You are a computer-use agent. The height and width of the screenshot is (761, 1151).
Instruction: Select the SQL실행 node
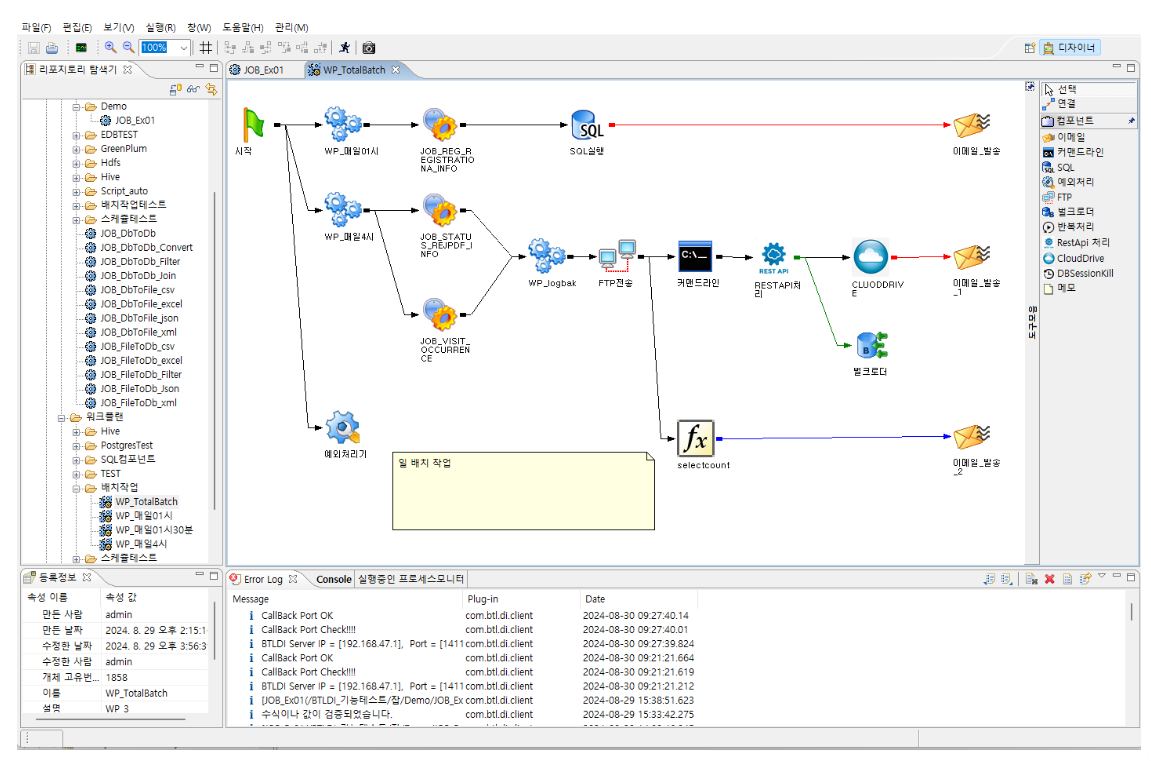587,125
